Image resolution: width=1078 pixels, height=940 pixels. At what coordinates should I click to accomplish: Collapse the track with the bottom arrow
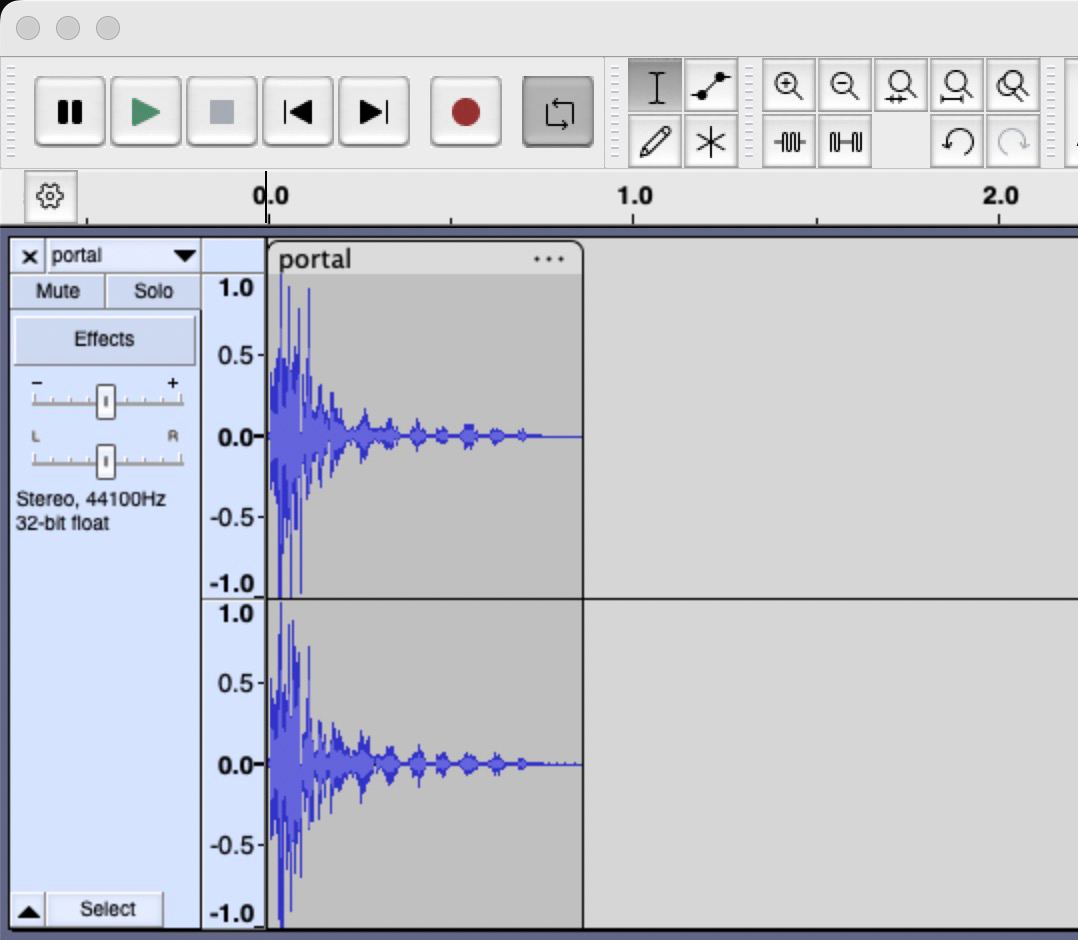click(29, 910)
